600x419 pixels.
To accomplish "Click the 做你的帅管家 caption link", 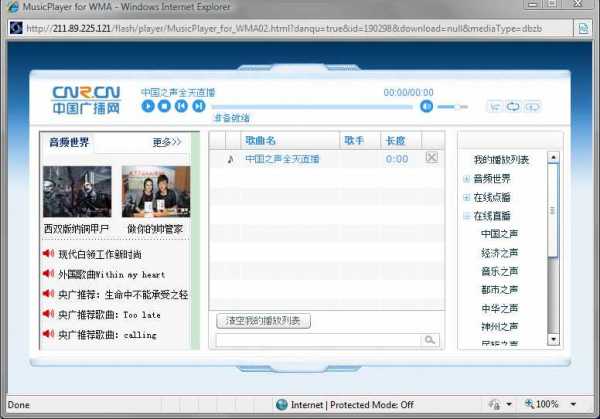I will point(155,229).
